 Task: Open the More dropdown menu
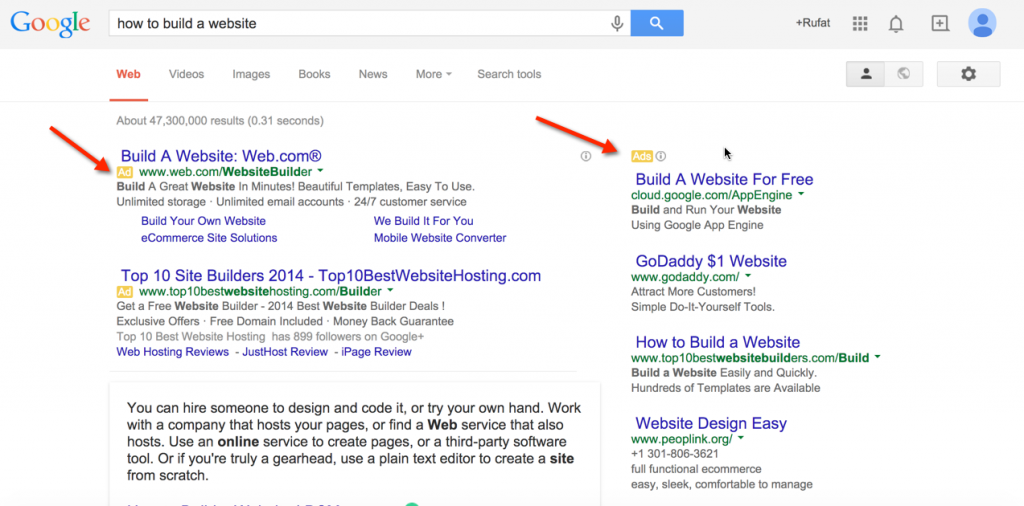(434, 74)
